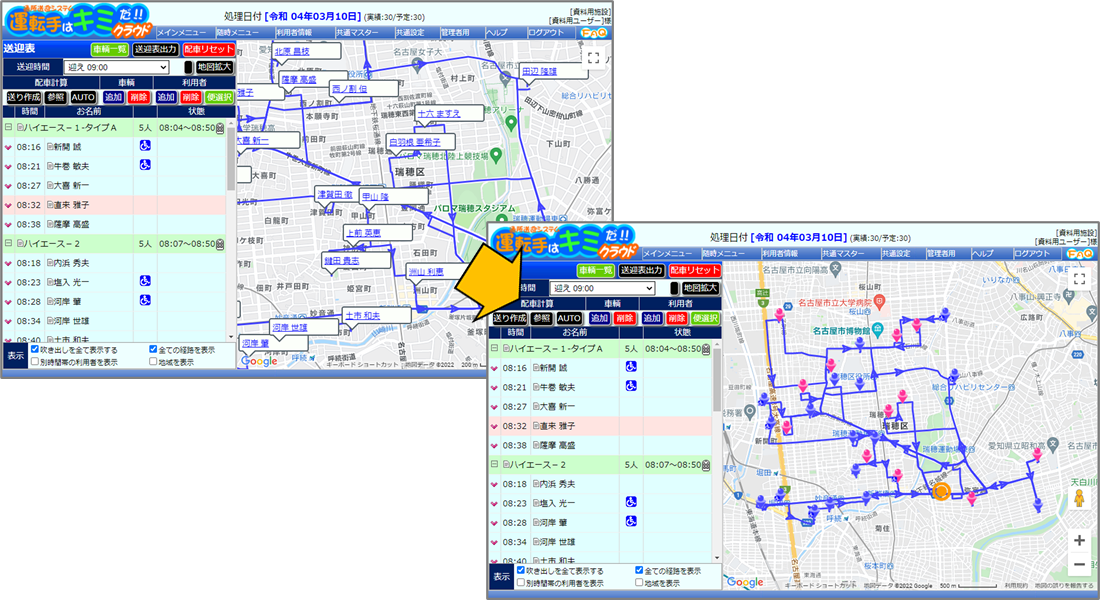
Task: Collapse ハイエース-2 group in rear window
Action: [8, 244]
